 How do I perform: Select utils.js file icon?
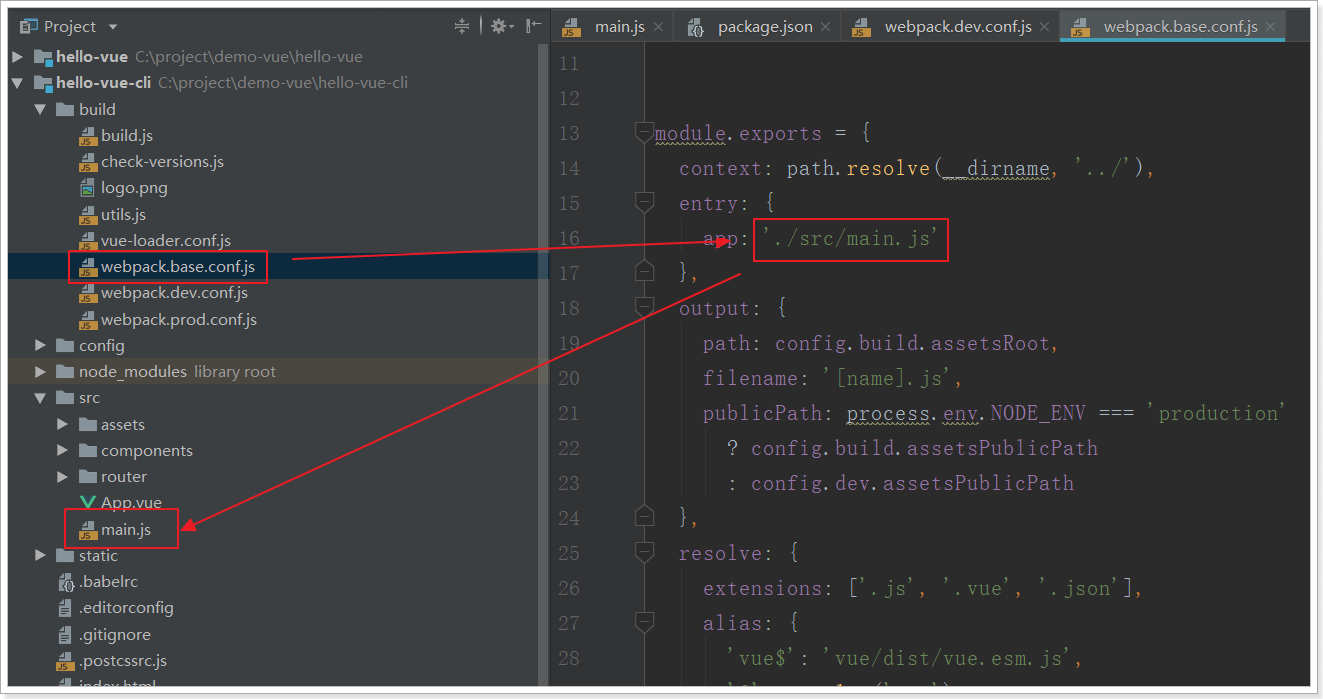coord(88,214)
